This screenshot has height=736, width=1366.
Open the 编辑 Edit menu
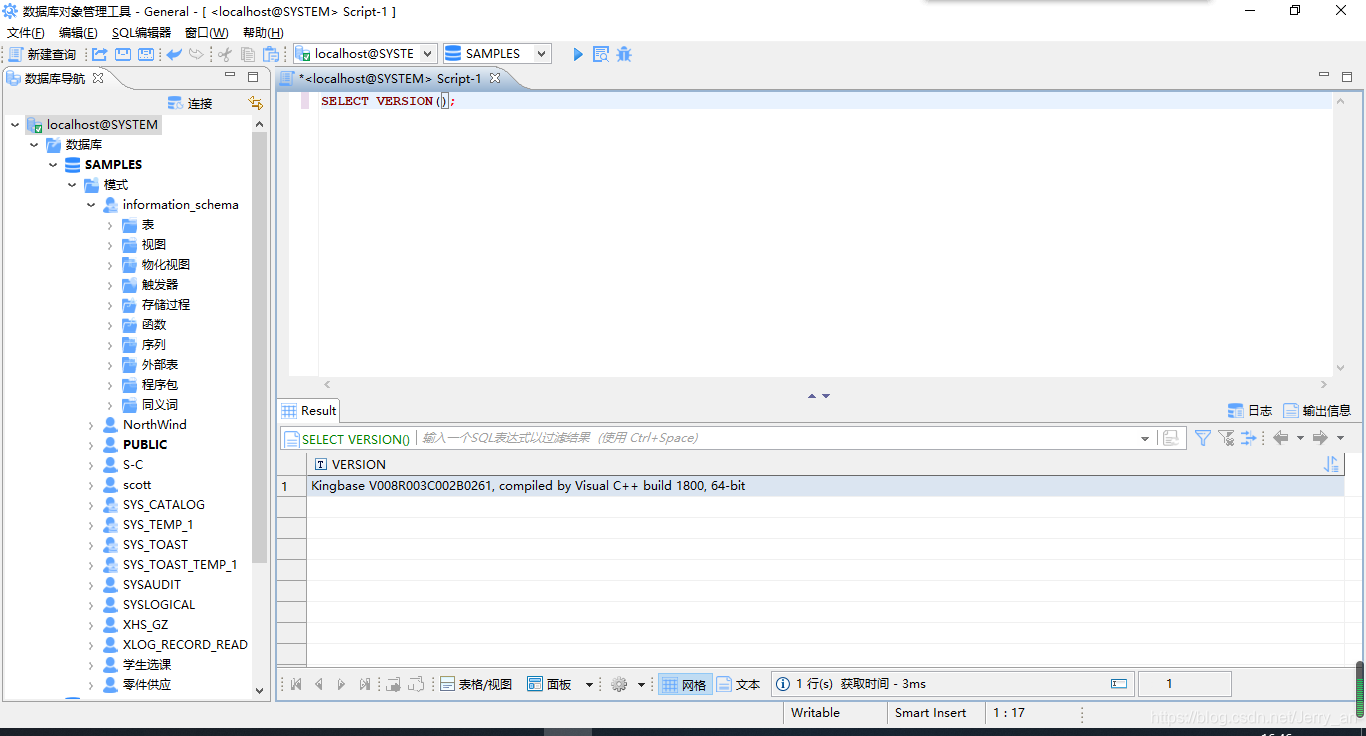pyautogui.click(x=78, y=33)
